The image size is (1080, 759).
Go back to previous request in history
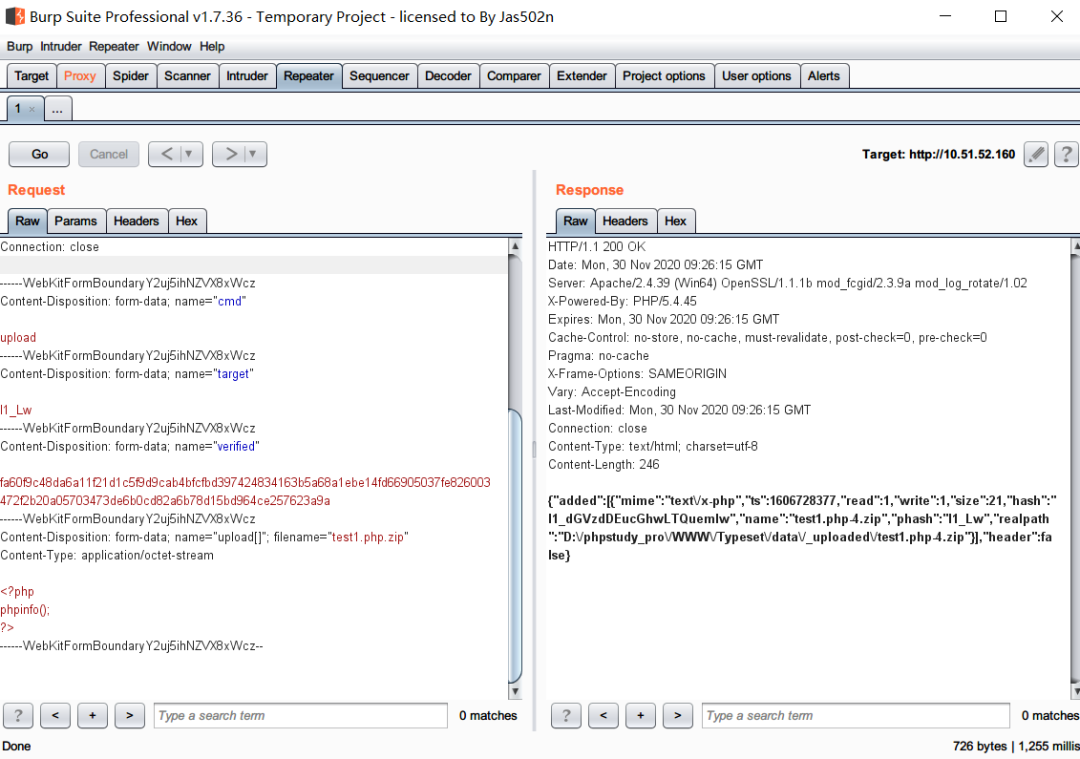[x=167, y=154]
